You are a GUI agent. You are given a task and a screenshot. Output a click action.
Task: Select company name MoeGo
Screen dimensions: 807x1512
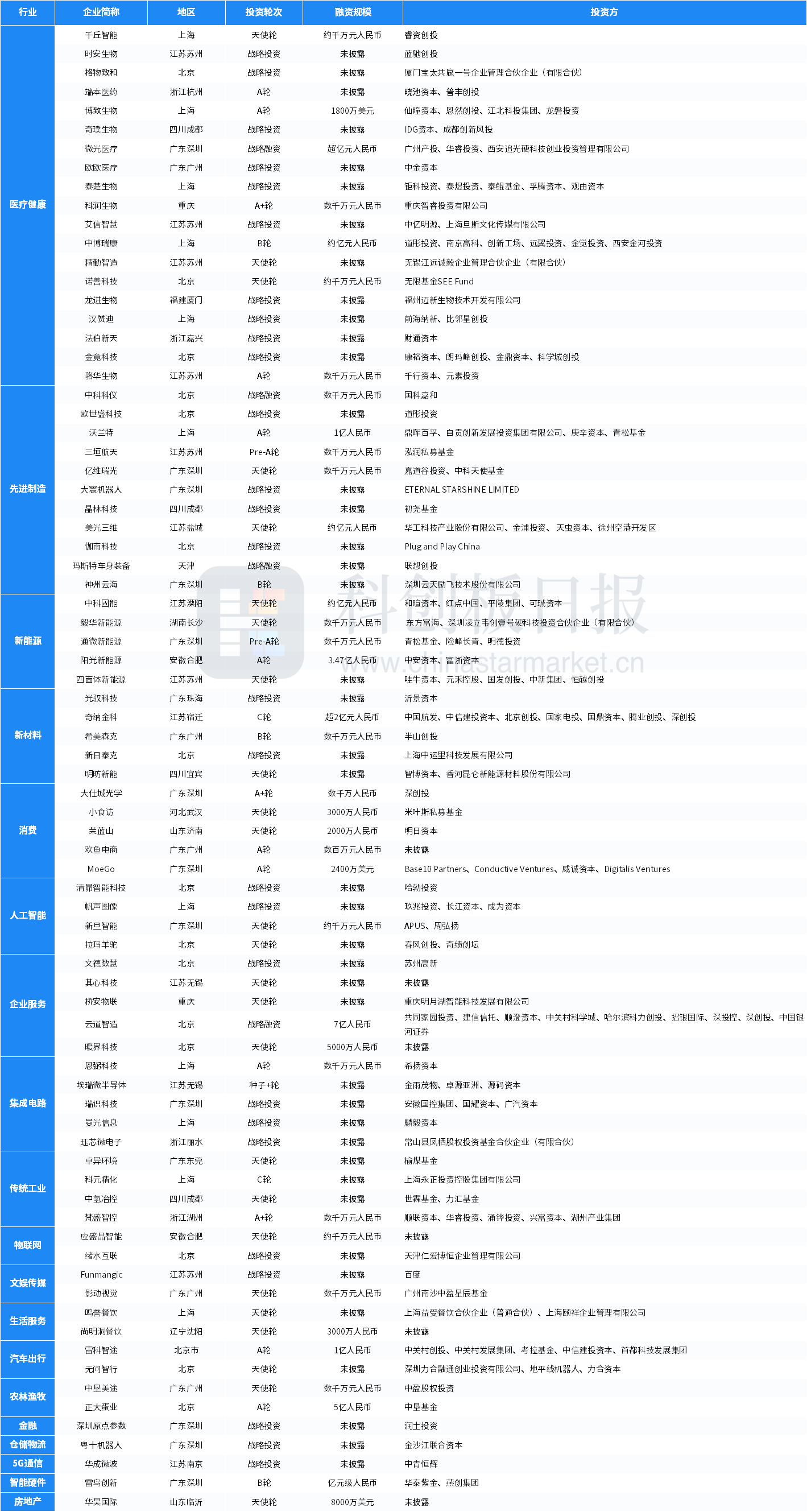[x=101, y=869]
